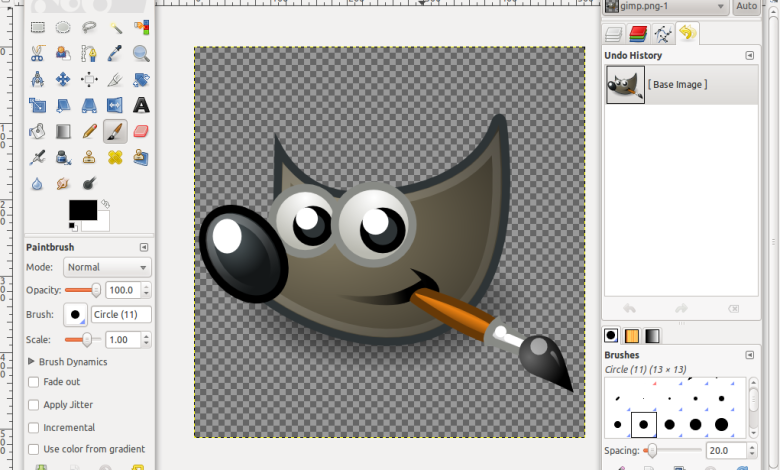Click the Auto button

pyautogui.click(x=746, y=7)
